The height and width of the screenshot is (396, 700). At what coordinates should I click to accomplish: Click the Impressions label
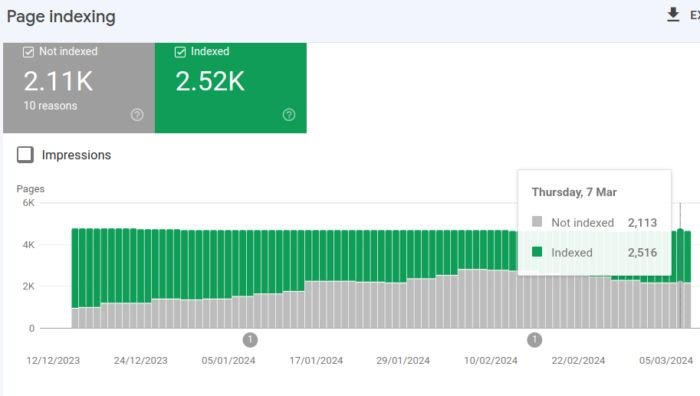point(76,155)
